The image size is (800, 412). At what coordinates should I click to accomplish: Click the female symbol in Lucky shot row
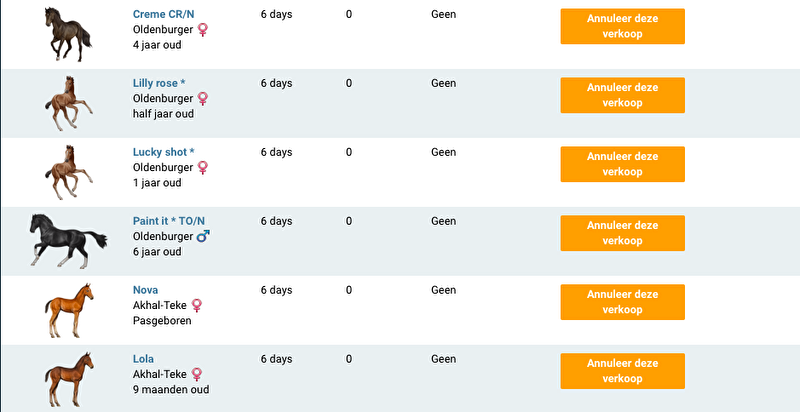point(203,168)
